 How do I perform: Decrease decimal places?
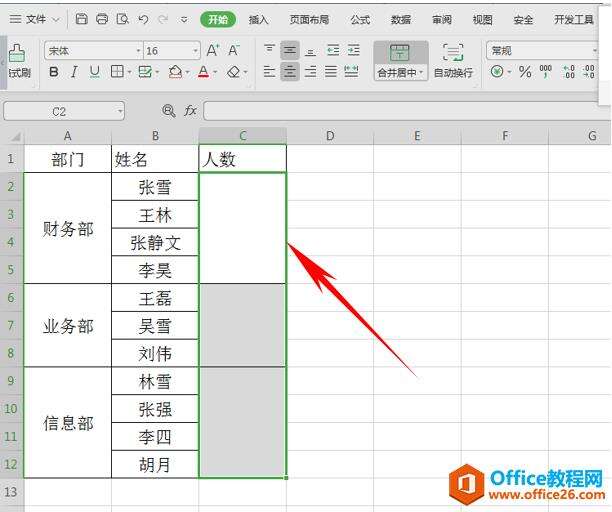pos(588,72)
